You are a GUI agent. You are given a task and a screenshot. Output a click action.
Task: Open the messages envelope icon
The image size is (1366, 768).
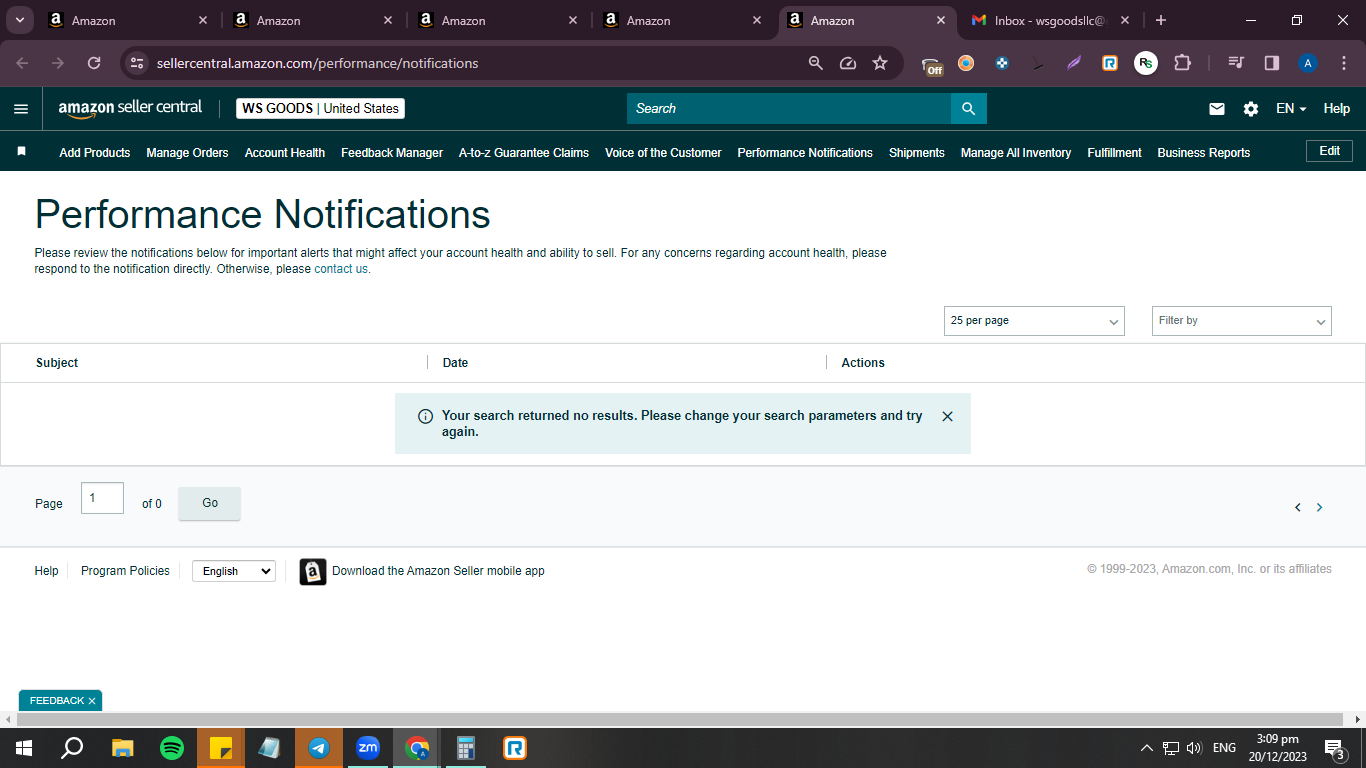click(x=1217, y=109)
